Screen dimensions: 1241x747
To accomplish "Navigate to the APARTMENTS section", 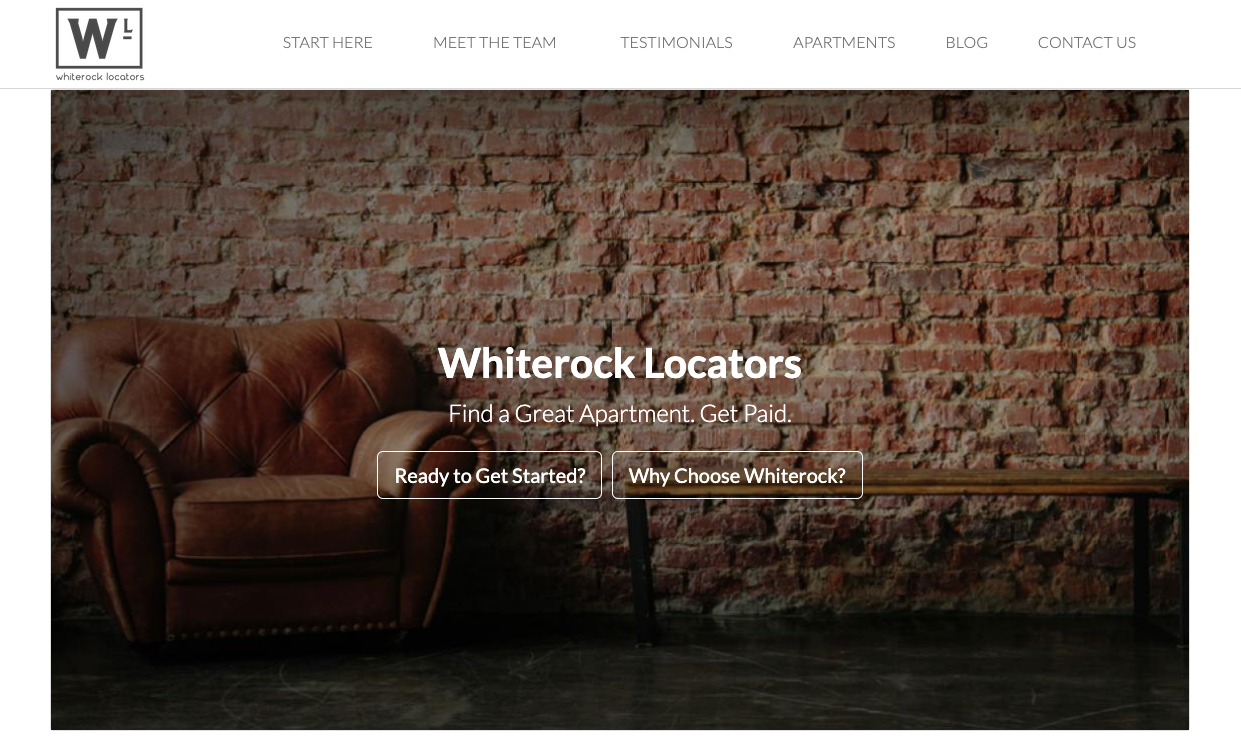I will click(x=844, y=42).
